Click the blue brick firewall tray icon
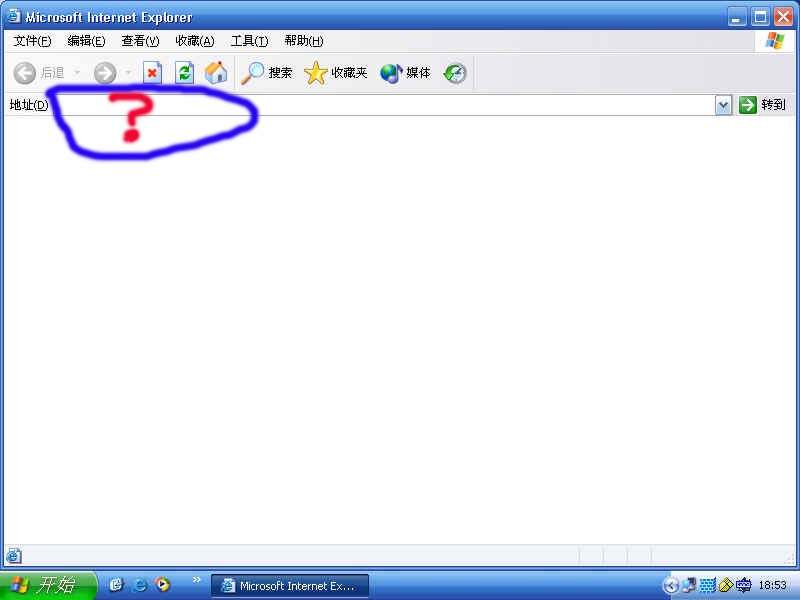The width and height of the screenshot is (800, 600). pos(707,585)
